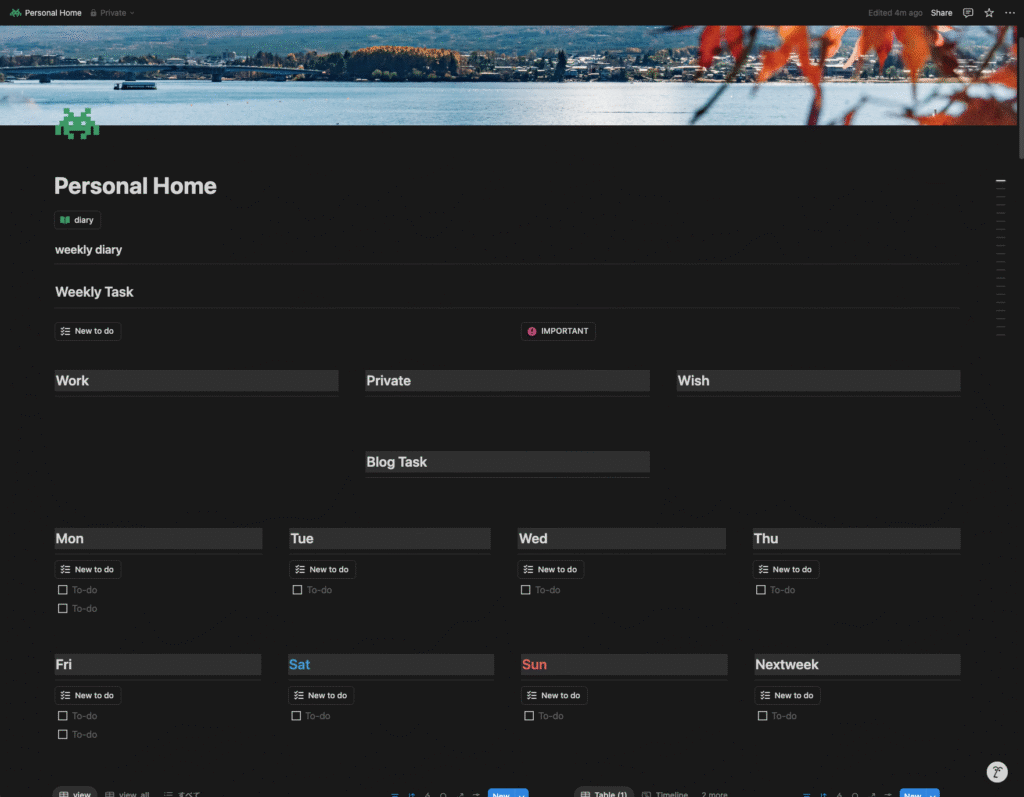Check the to-do box under Thu

tap(761, 590)
